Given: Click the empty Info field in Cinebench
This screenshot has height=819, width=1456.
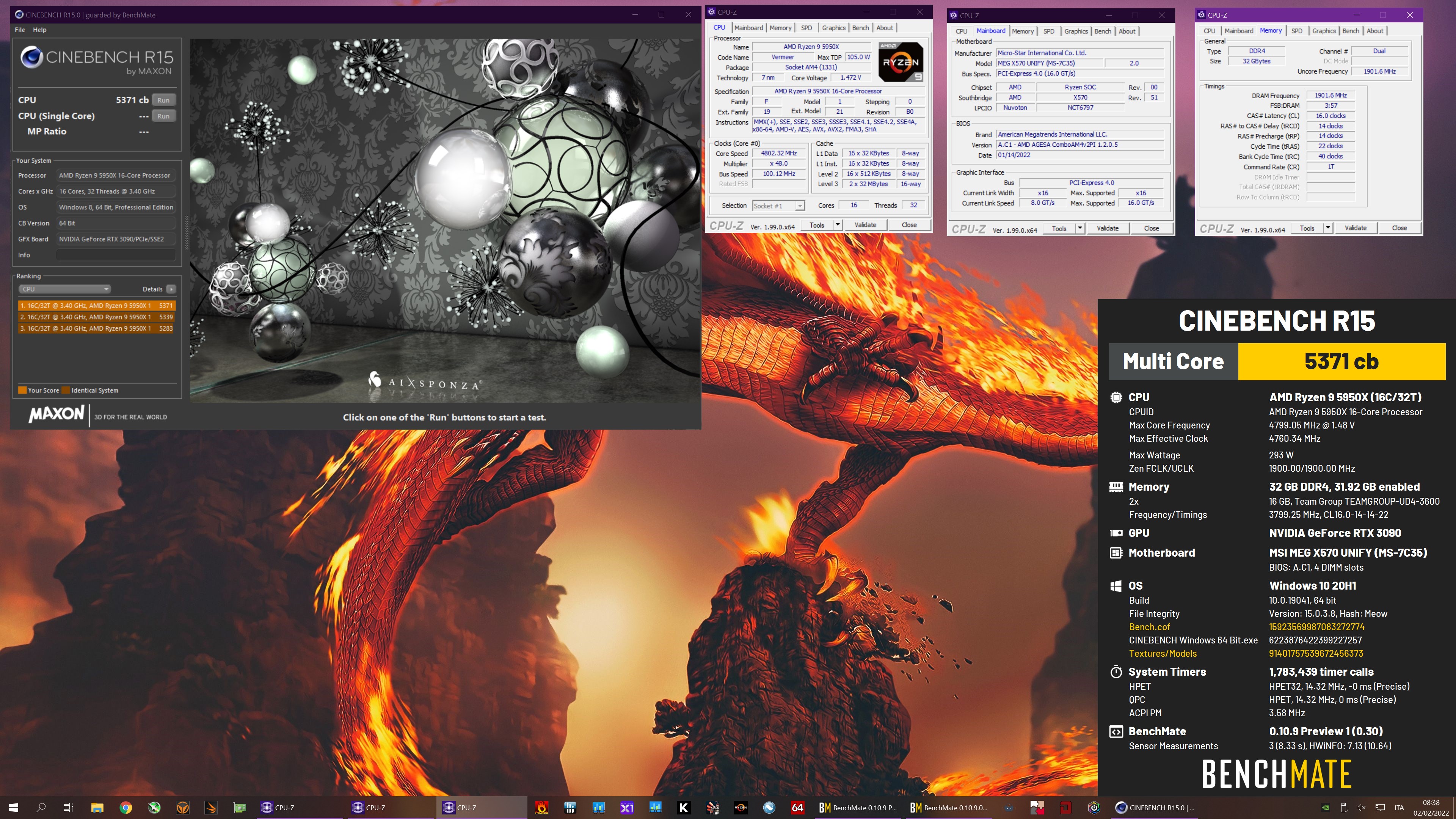Looking at the screenshot, I should 116,255.
